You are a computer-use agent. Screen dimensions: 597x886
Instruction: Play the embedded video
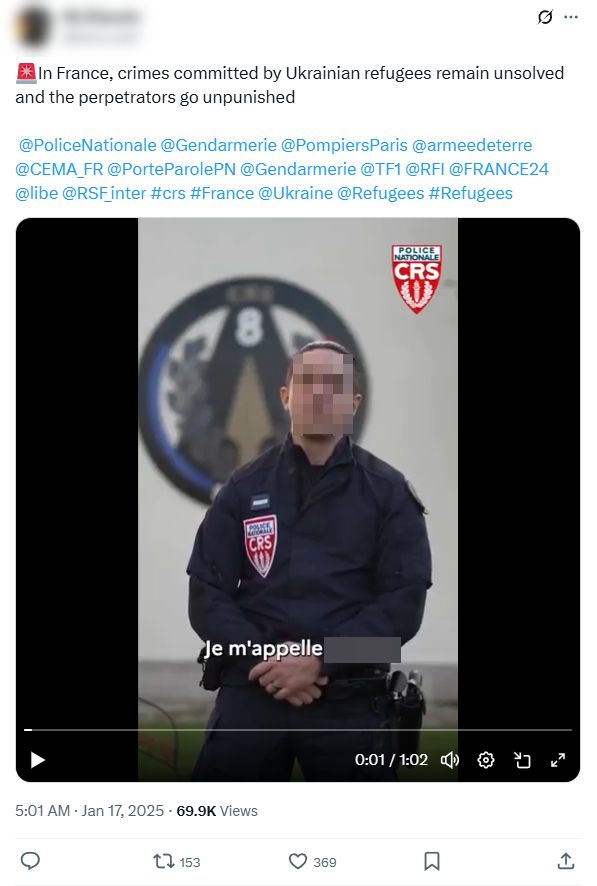(37, 760)
